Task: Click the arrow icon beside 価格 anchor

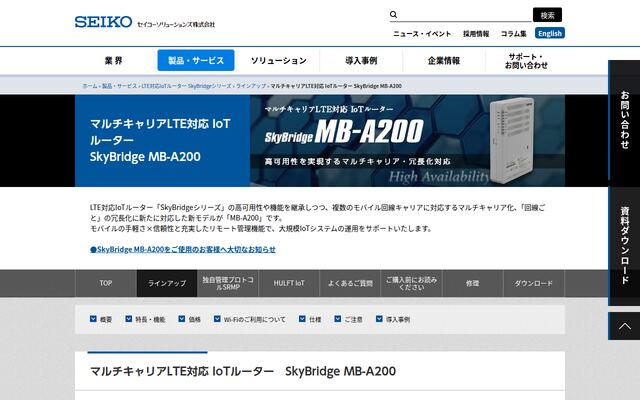Action: click(182, 319)
